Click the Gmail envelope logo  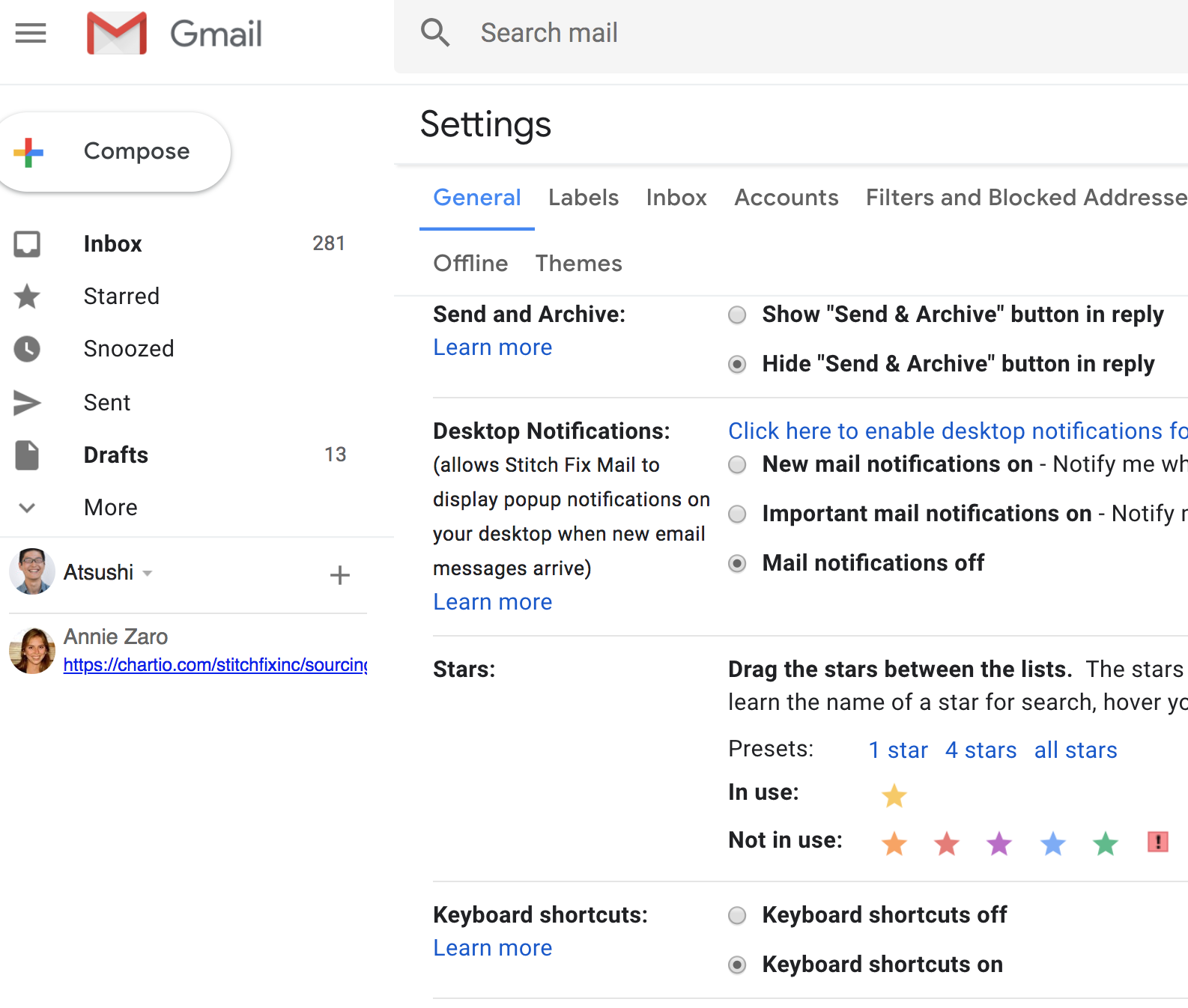pyautogui.click(x=117, y=33)
